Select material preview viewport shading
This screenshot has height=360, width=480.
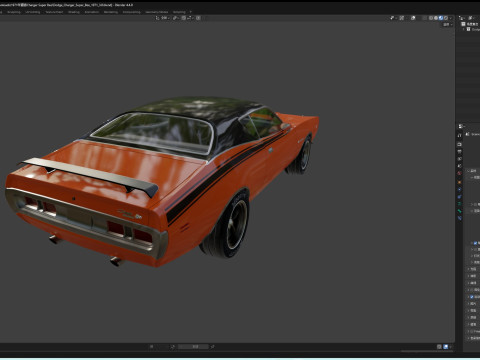[441, 18]
